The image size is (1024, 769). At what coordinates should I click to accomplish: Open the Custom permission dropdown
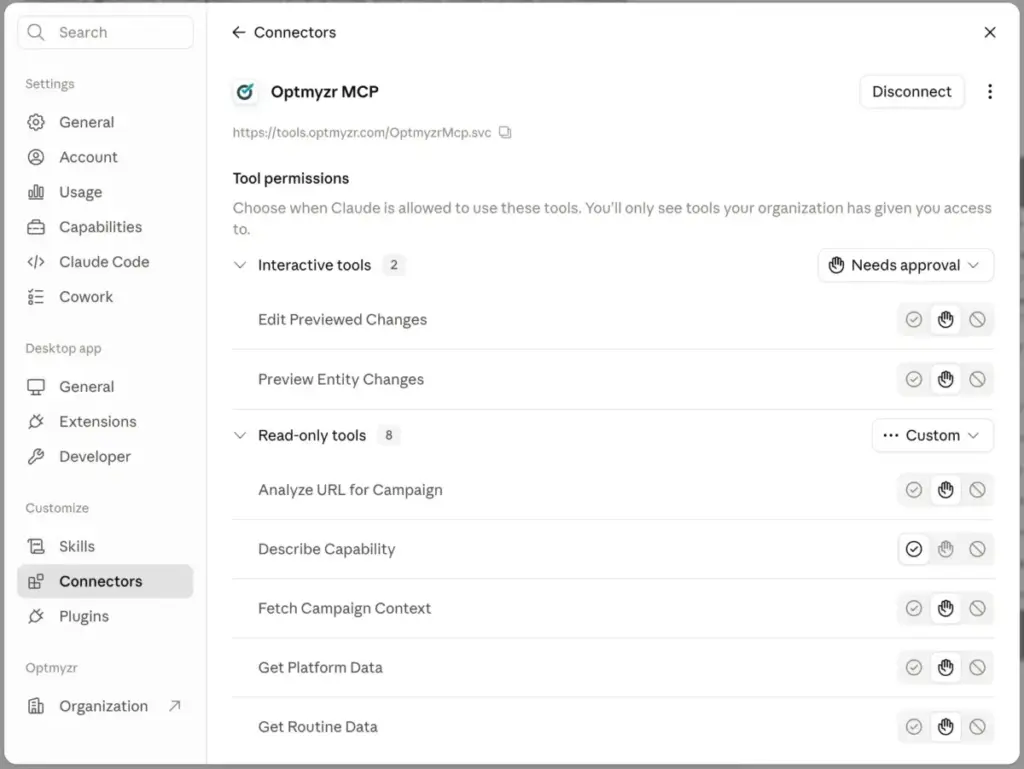pos(932,435)
